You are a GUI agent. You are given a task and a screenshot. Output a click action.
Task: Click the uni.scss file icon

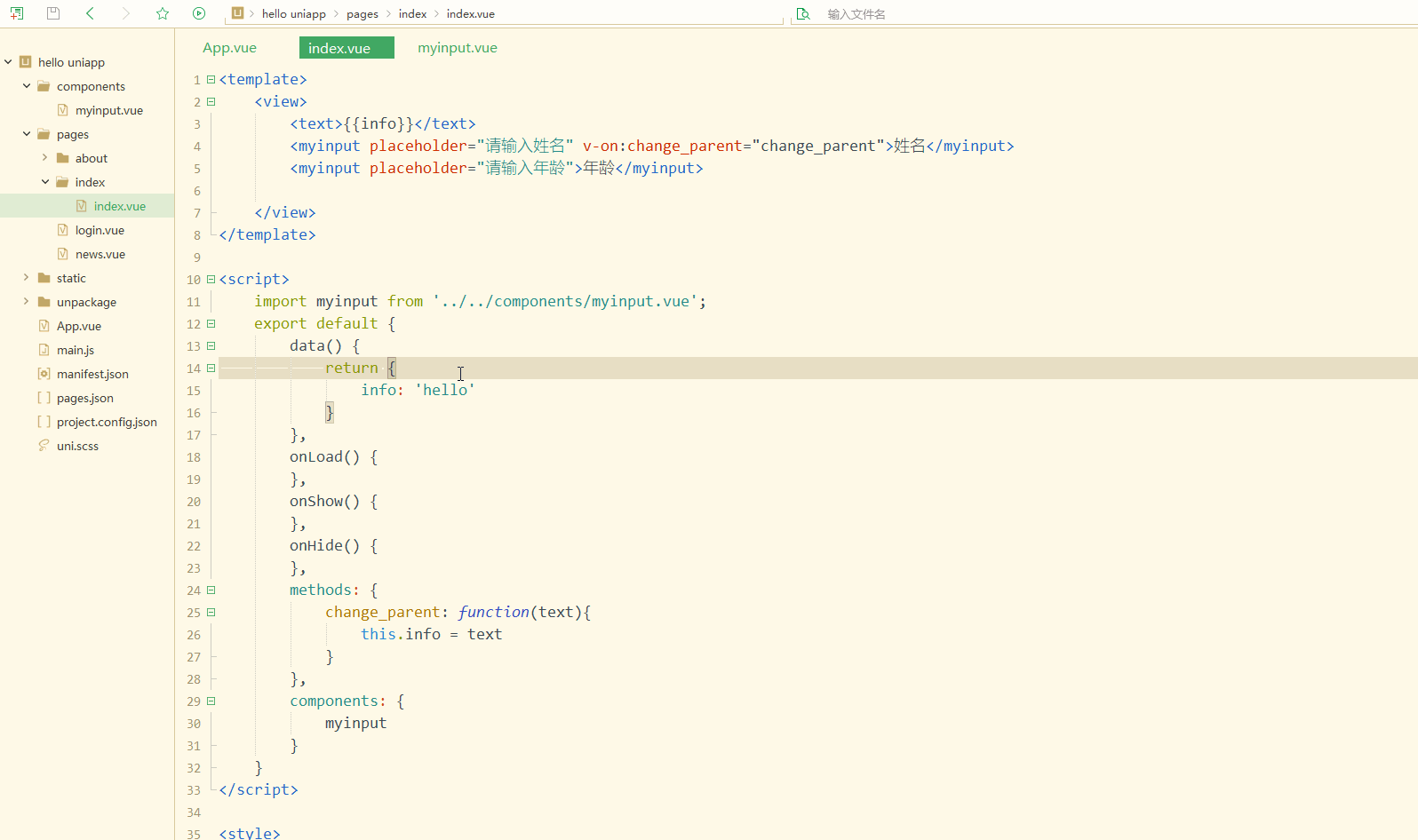coord(44,446)
